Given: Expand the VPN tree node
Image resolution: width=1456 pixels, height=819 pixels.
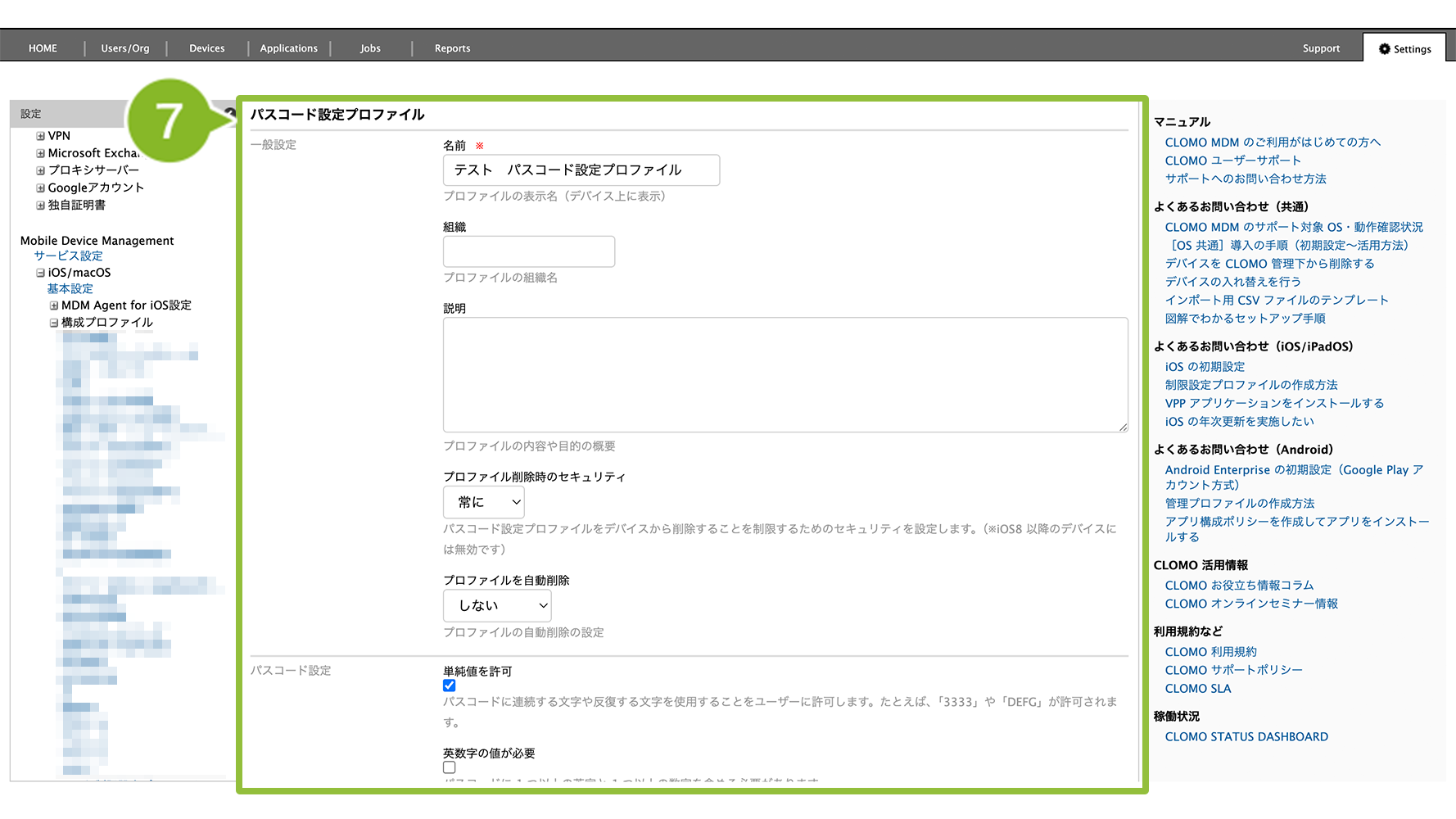Looking at the screenshot, I should point(40,136).
